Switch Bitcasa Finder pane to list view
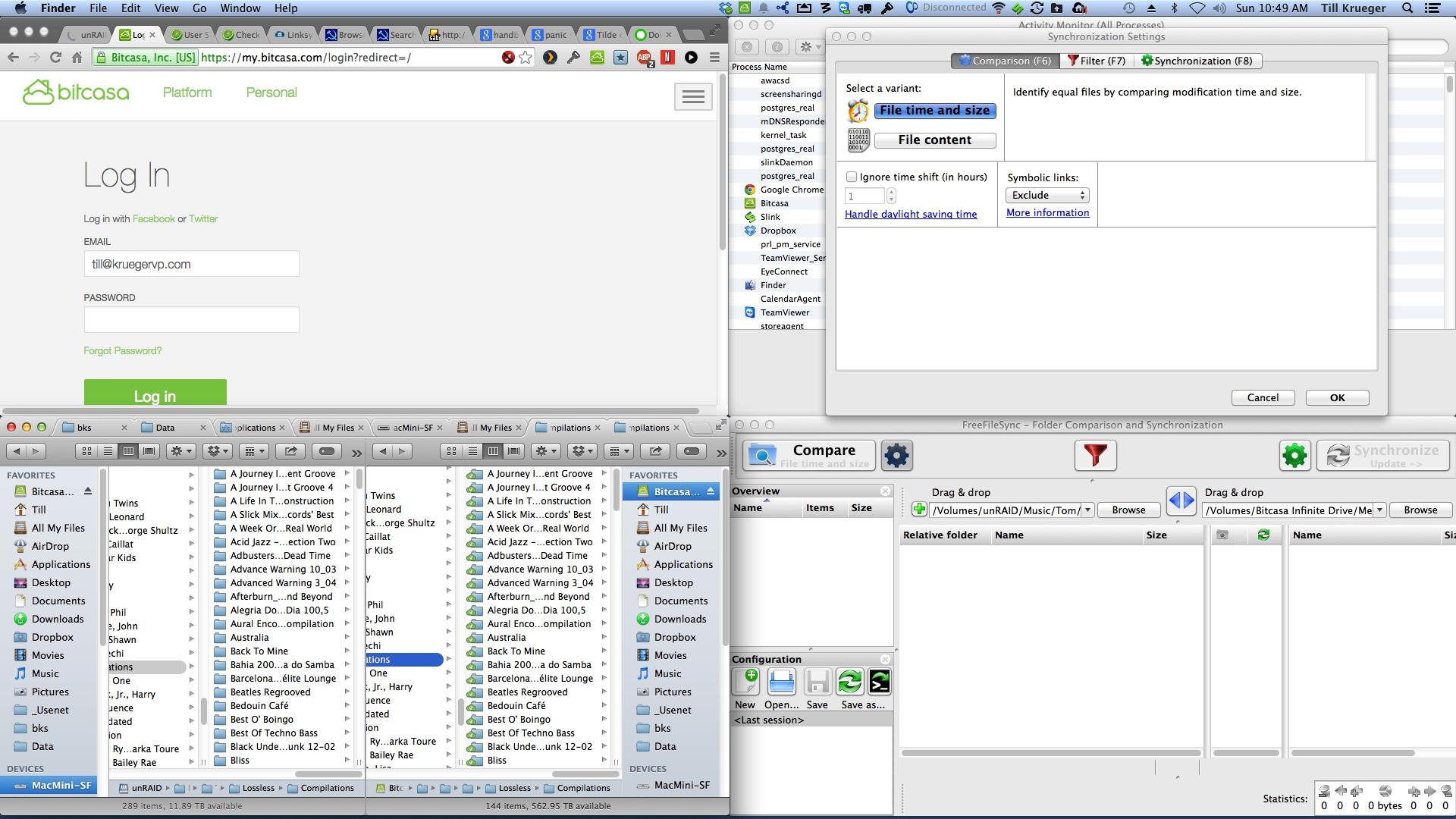This screenshot has width=1456, height=819. (472, 451)
